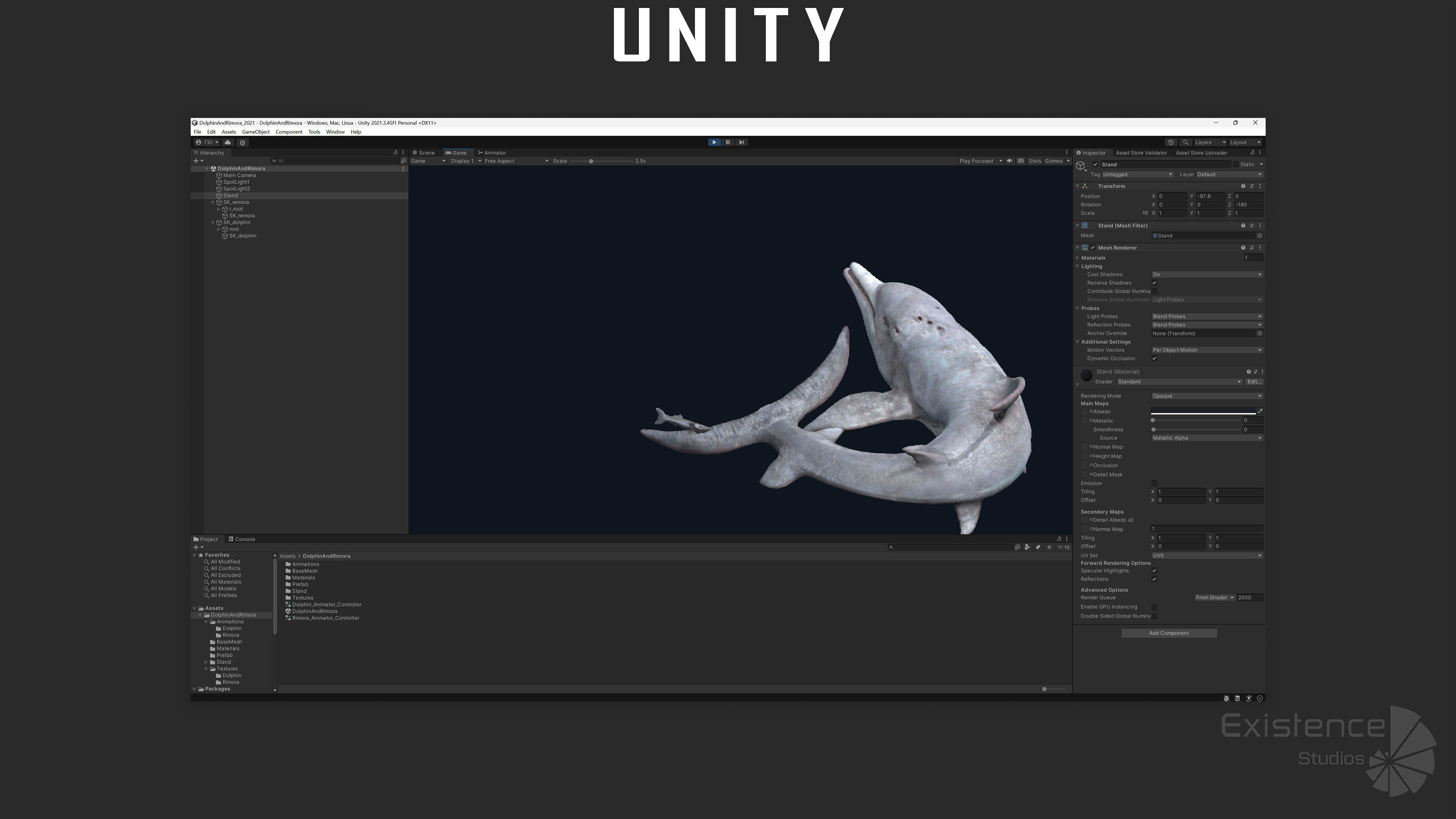Screen dimensions: 1456x819
Task: Click the Anchor Override object picker circle
Action: [x=1260, y=334]
